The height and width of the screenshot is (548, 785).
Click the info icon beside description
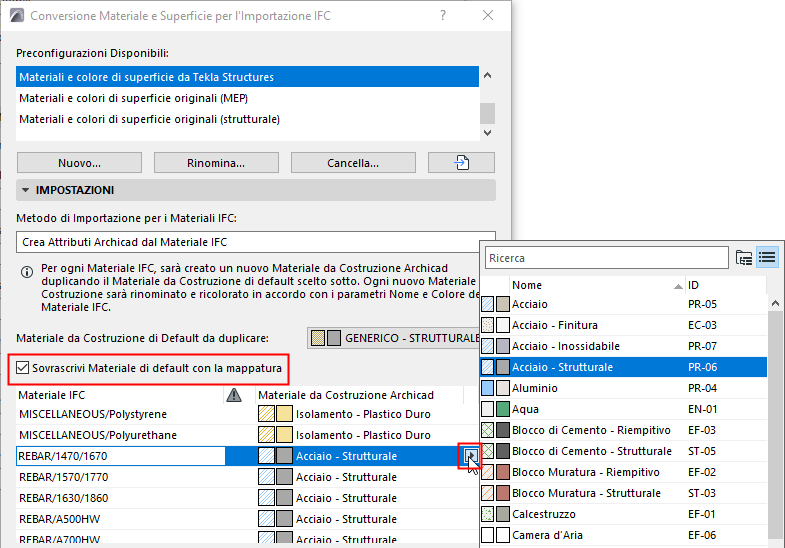tap(27, 272)
